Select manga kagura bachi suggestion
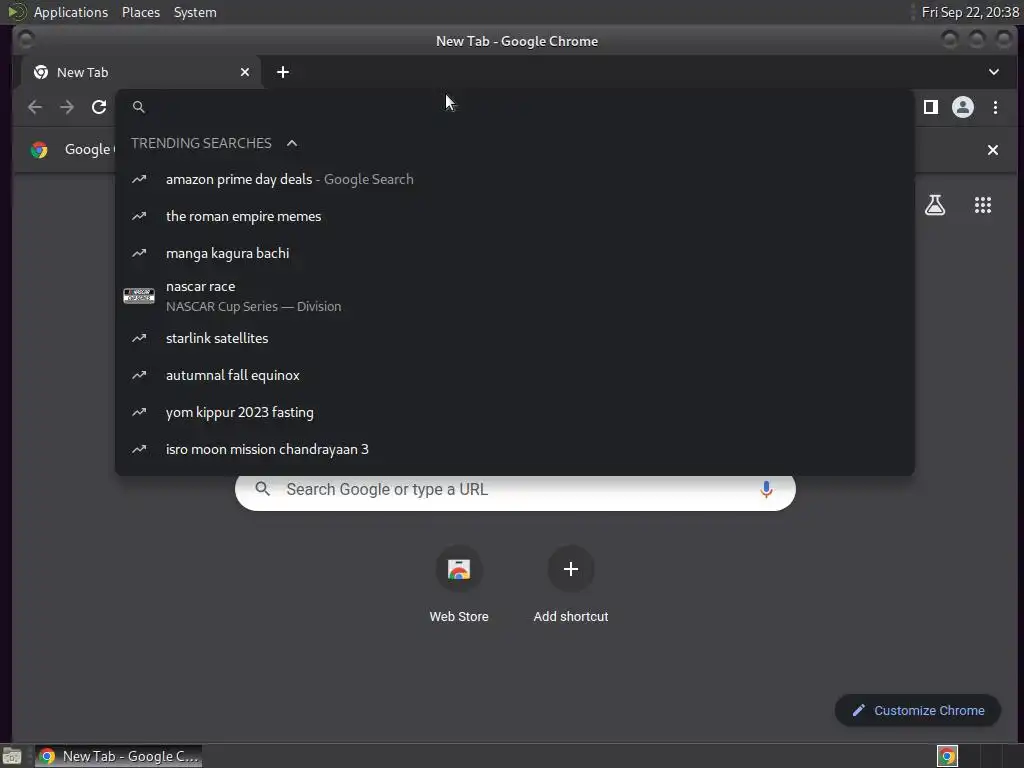Screen dimensions: 1024x768 pos(515,253)
